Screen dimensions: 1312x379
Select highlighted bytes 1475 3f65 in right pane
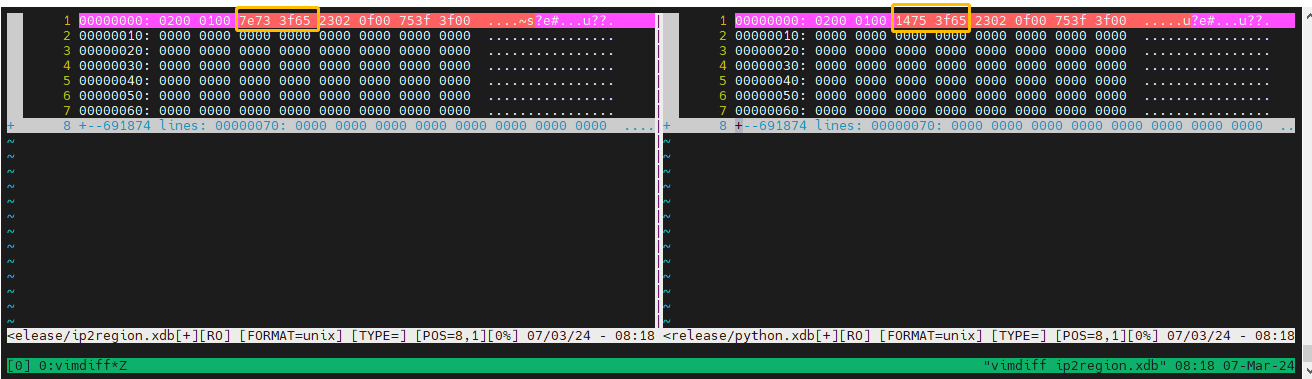931,19
